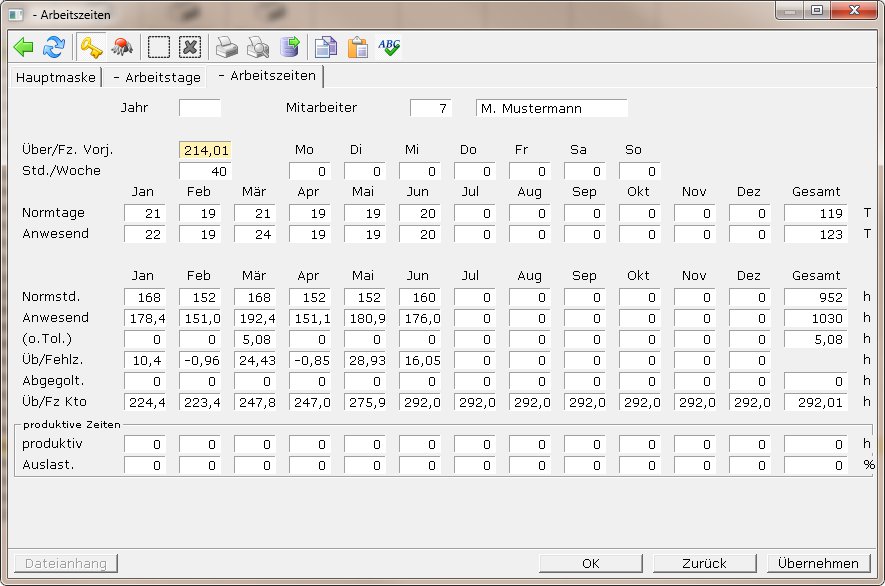
Task: Open print preview with the magnifier printer icon
Action: pyautogui.click(x=258, y=47)
